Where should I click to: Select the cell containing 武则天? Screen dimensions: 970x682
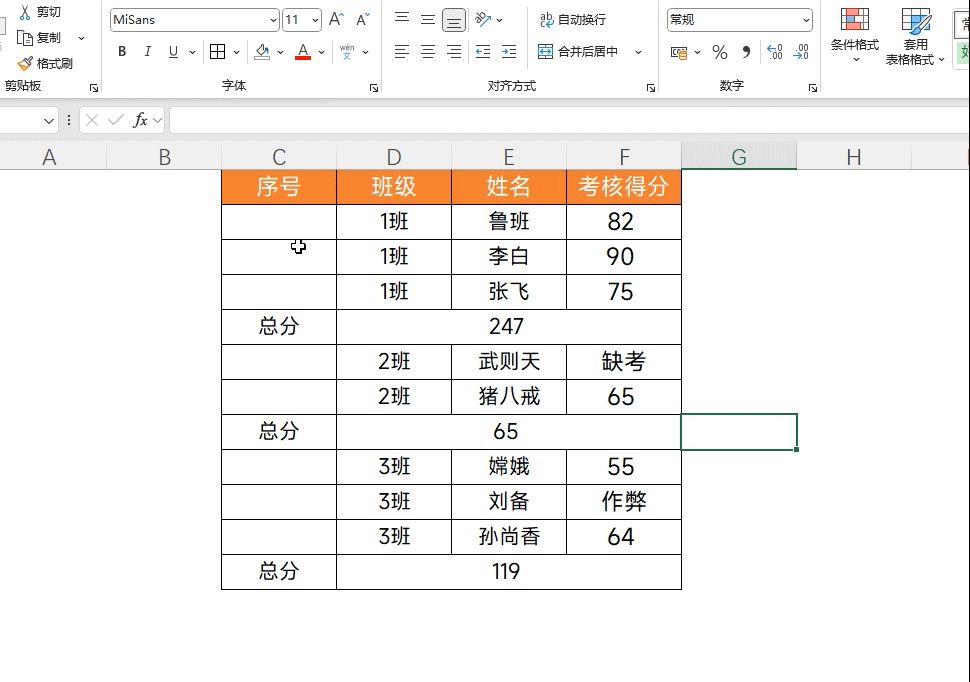click(509, 361)
